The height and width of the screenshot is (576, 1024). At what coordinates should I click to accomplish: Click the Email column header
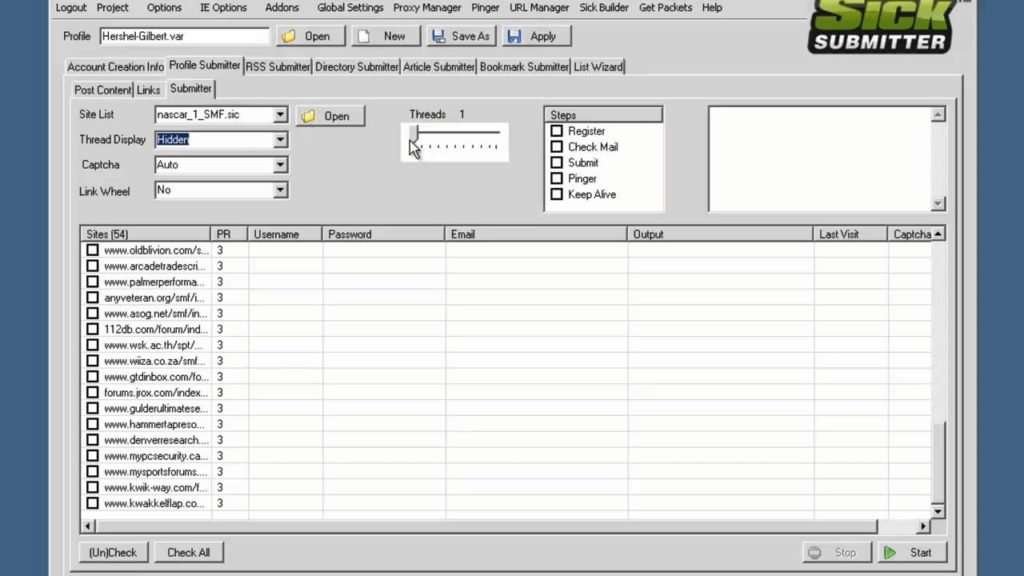pos(536,234)
